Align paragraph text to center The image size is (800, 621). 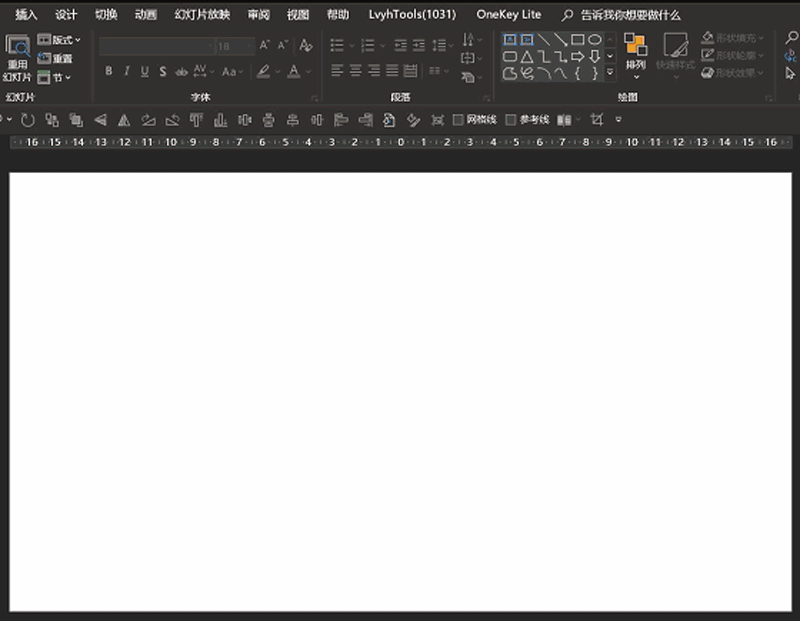(356, 70)
